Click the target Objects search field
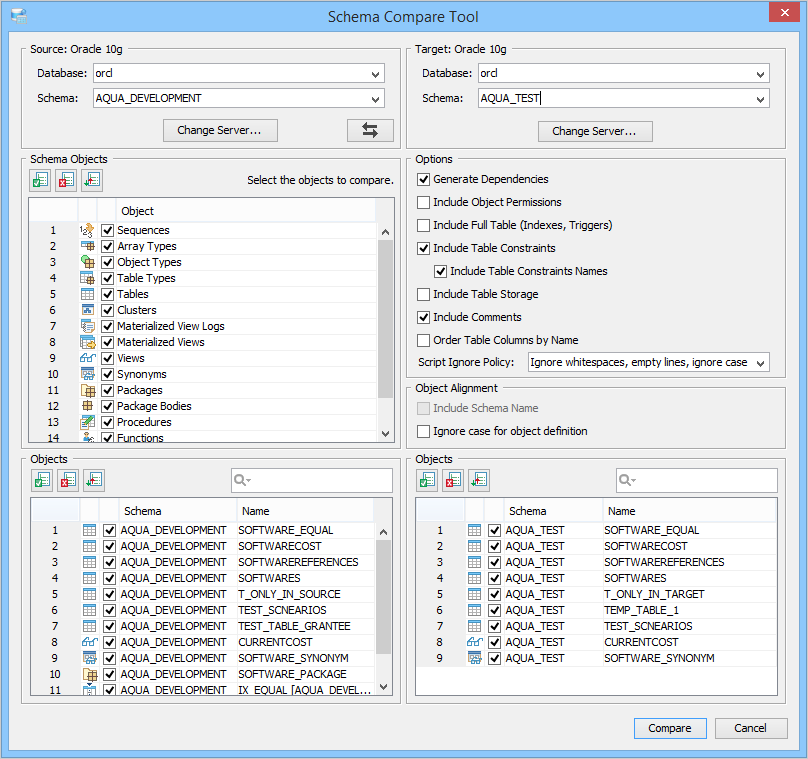808x759 pixels. click(x=697, y=480)
